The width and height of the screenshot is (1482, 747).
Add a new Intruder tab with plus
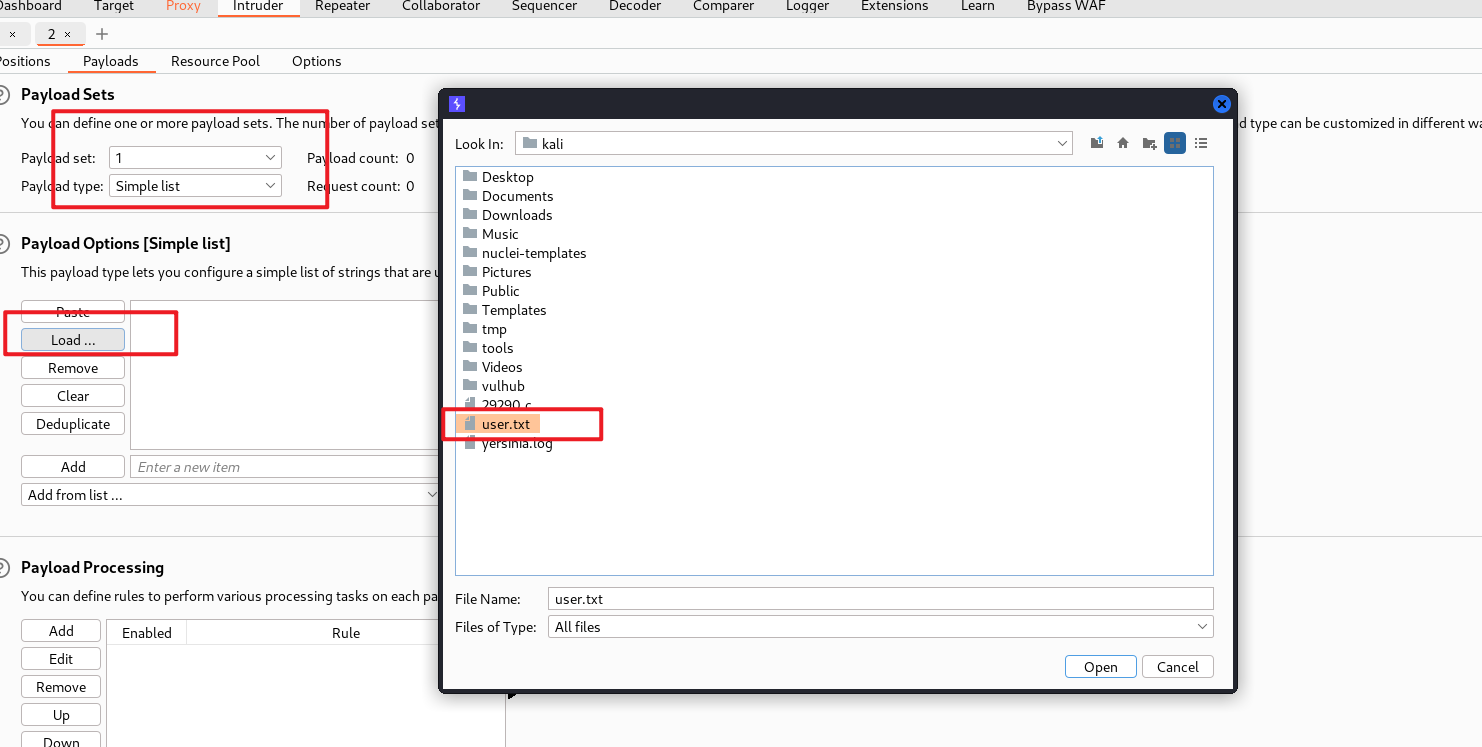click(102, 34)
